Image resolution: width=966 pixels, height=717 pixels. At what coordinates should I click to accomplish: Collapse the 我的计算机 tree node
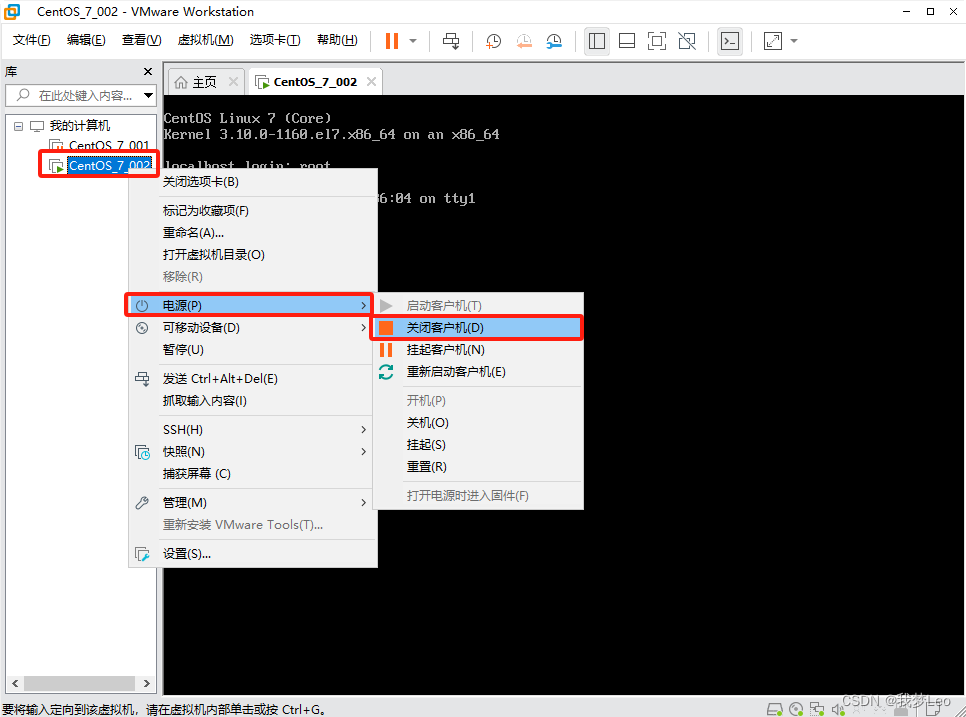coord(18,126)
